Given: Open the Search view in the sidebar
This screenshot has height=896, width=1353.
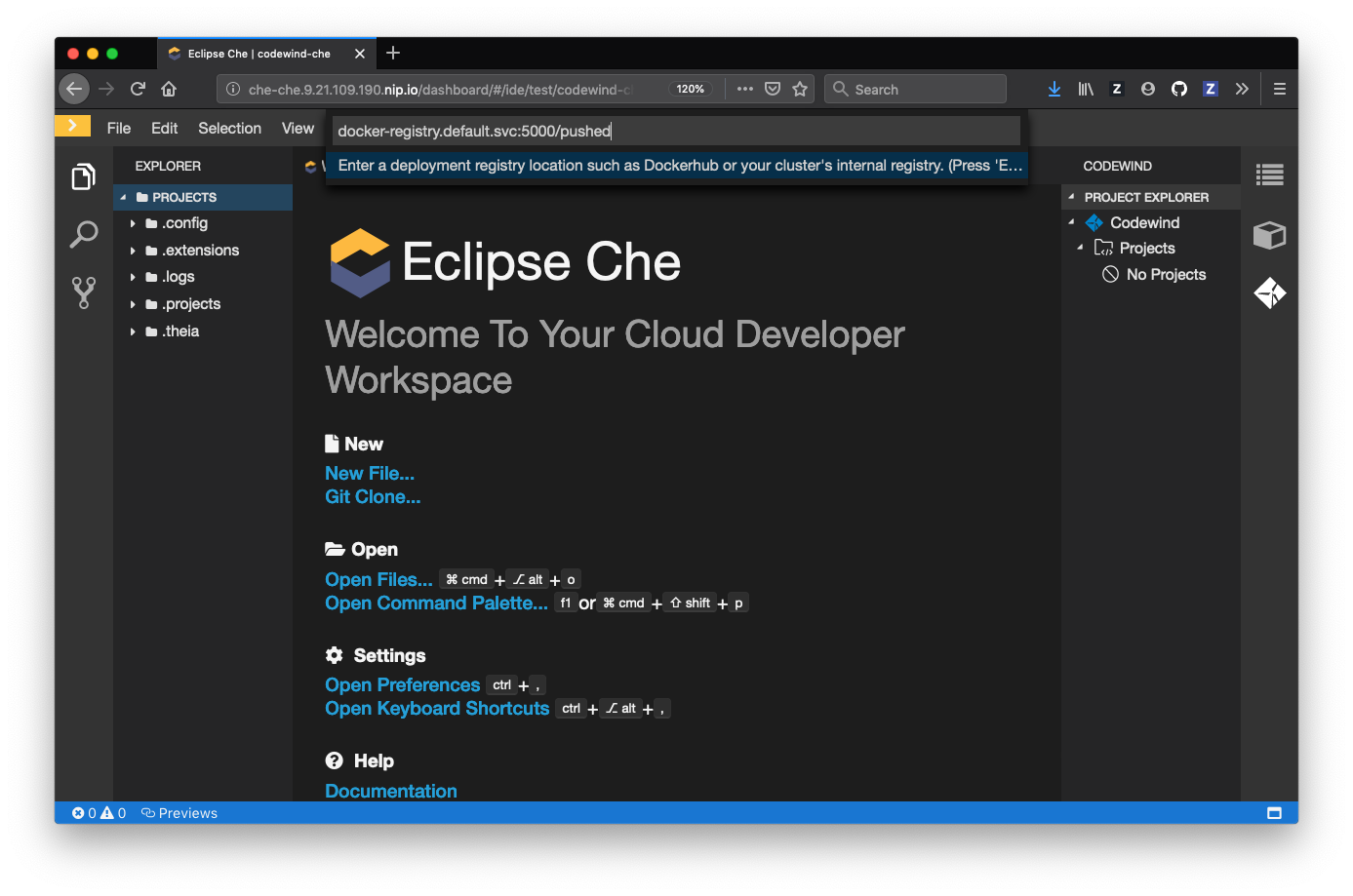Looking at the screenshot, I should [x=84, y=234].
